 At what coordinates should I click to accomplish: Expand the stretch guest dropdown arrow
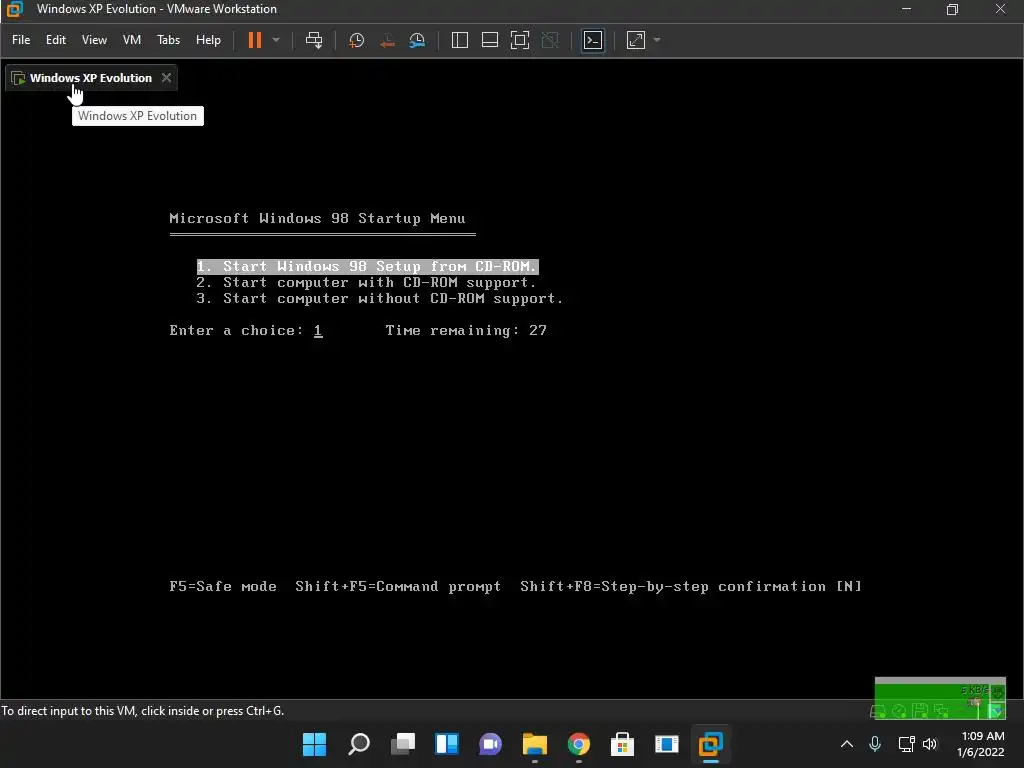click(657, 40)
